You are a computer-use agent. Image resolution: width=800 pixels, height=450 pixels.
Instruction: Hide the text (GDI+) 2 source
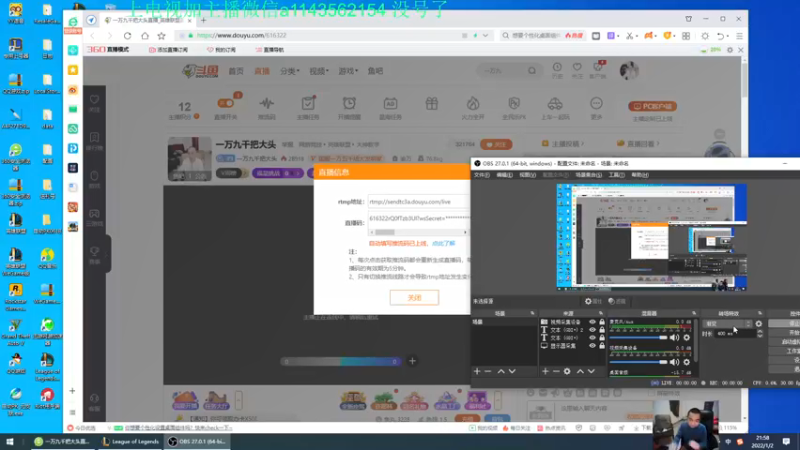coord(592,330)
